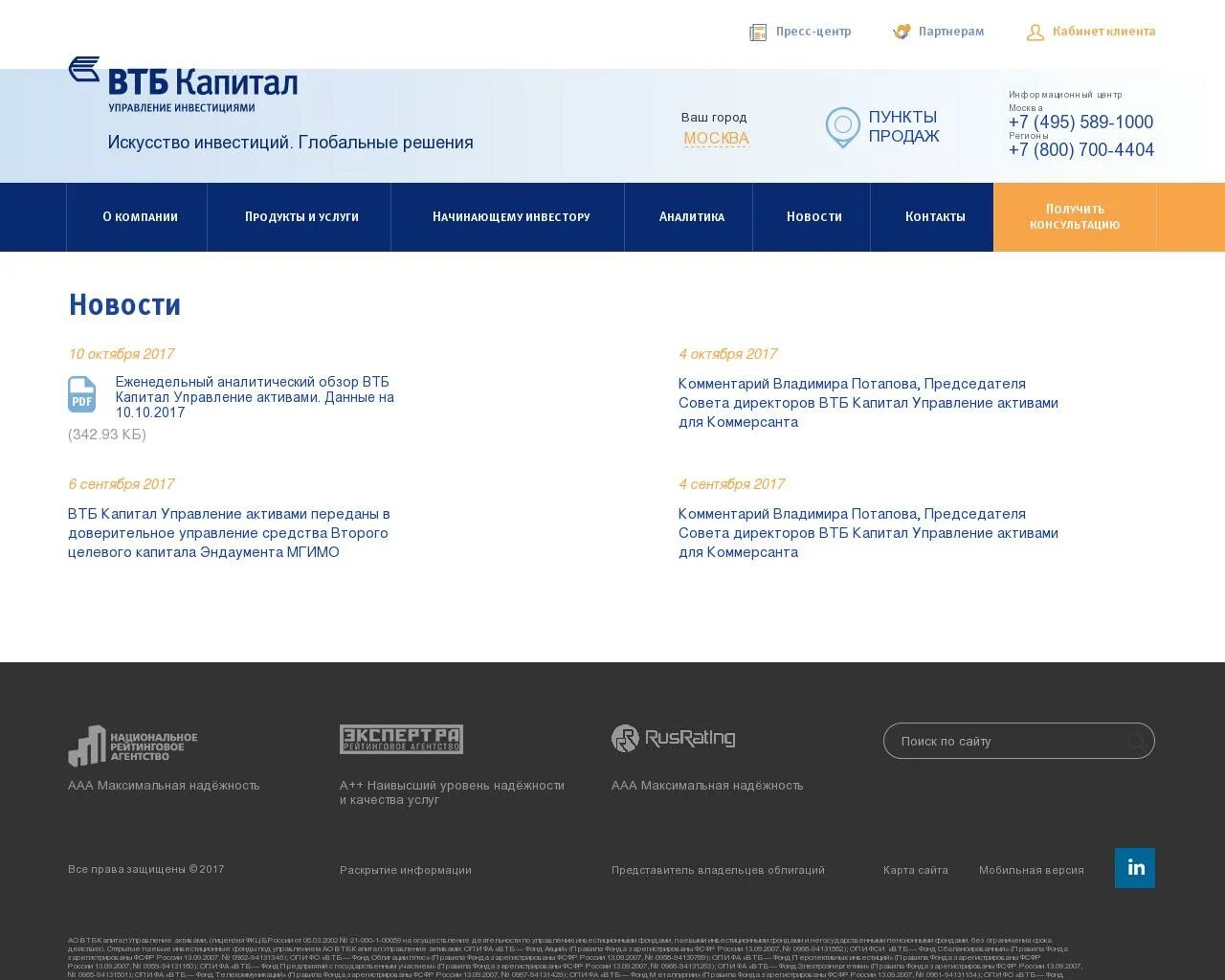Click the ВТБ Капитал logo
This screenshot has height=980, width=1225.
pyautogui.click(x=183, y=84)
